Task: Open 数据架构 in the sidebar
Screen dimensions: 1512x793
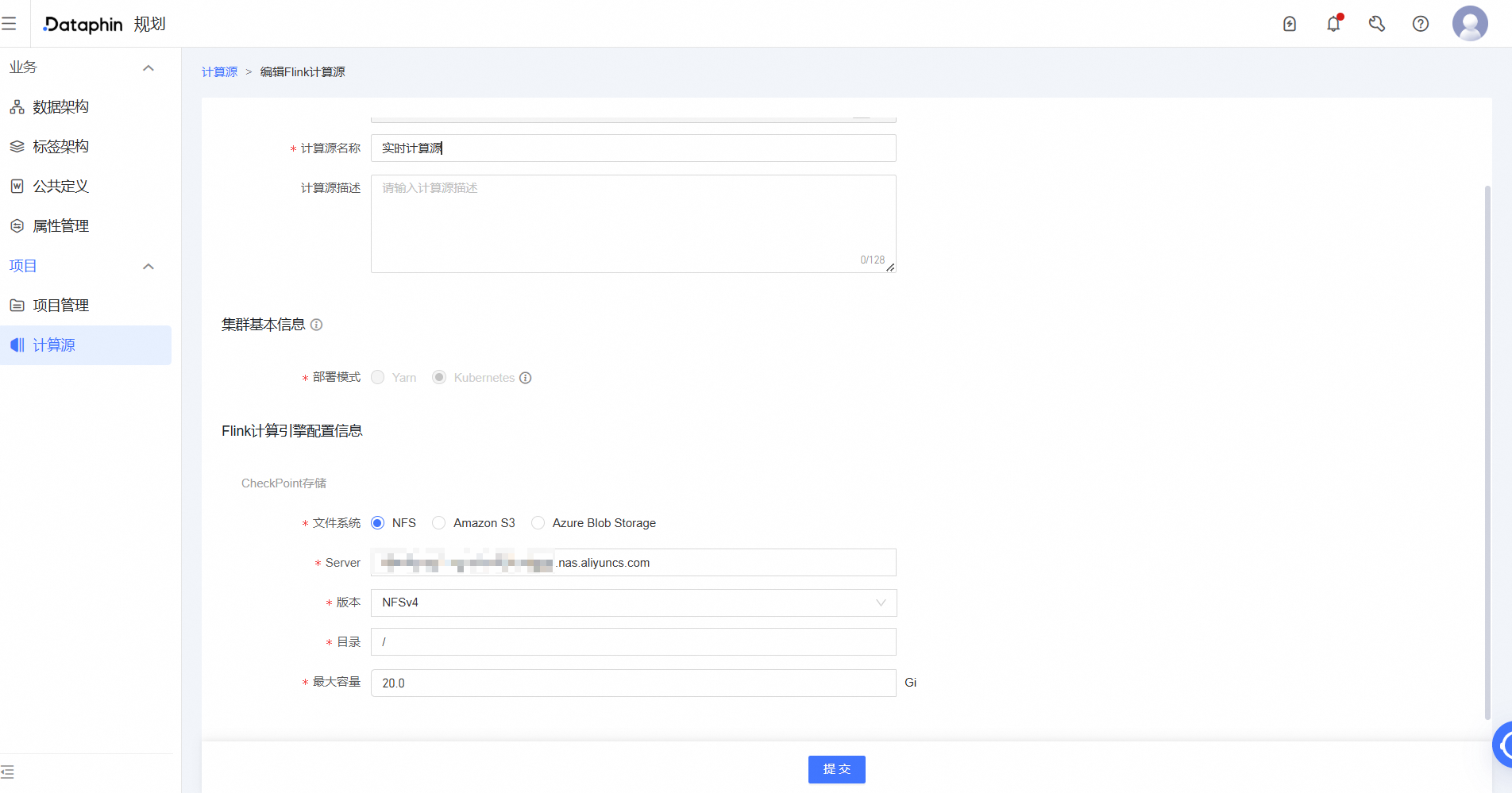Action: click(60, 107)
